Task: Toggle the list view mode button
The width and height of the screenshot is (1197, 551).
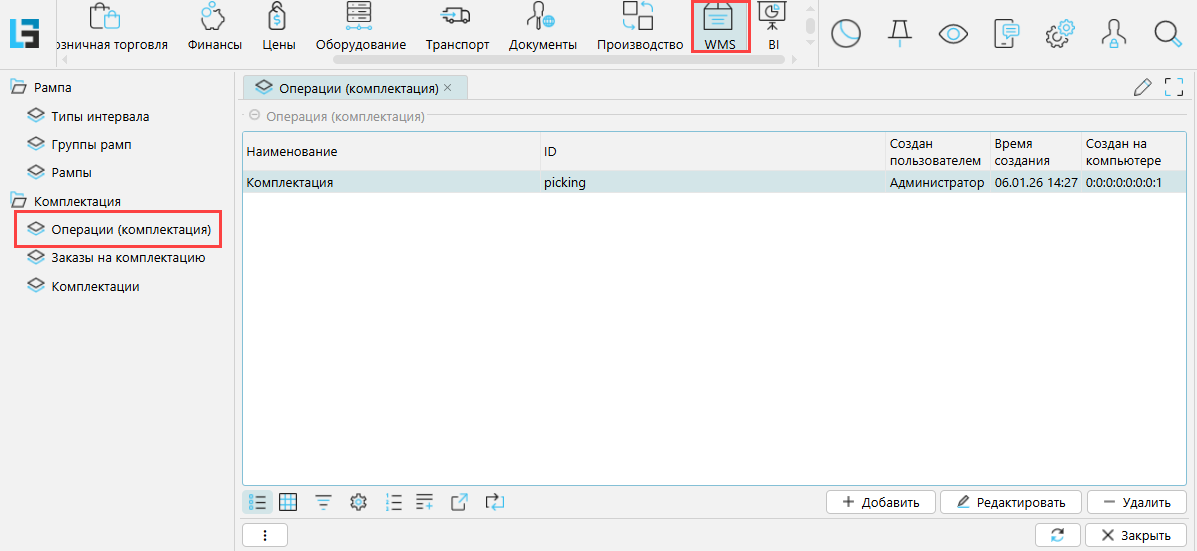Action: click(x=257, y=502)
